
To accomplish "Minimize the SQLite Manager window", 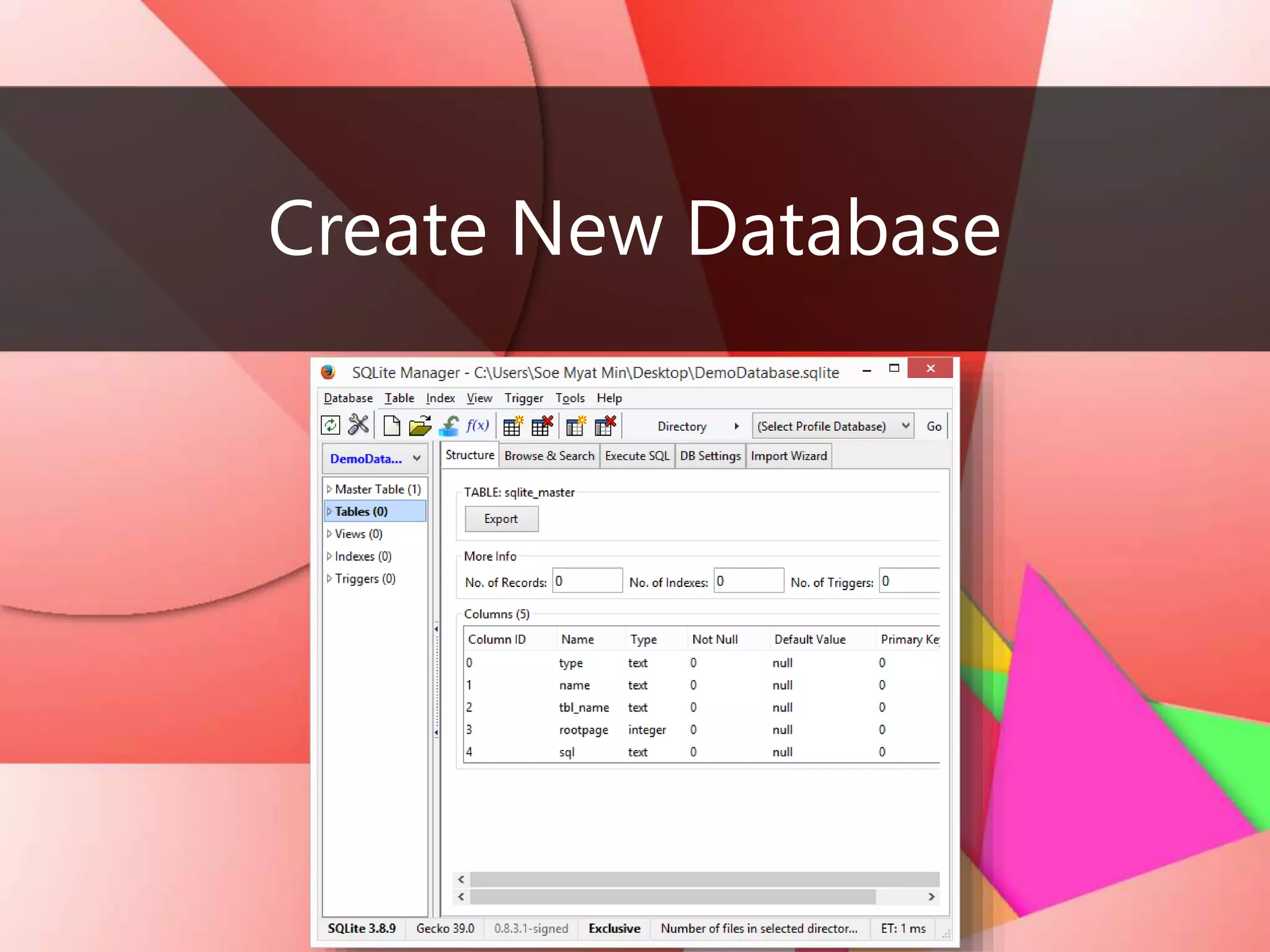I will click(x=867, y=369).
